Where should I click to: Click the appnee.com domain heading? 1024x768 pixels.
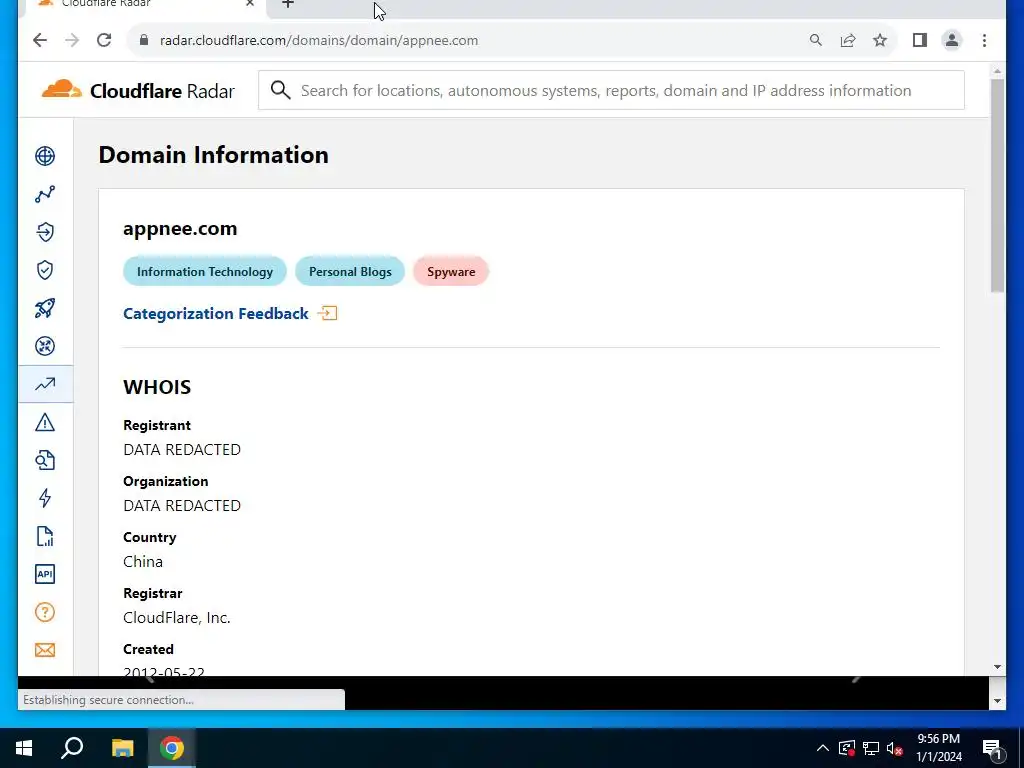coord(180,229)
